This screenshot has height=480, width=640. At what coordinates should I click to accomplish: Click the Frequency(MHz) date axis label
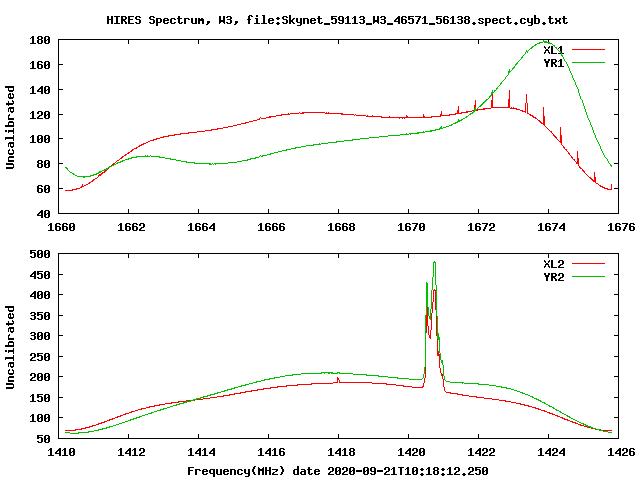[338, 471]
